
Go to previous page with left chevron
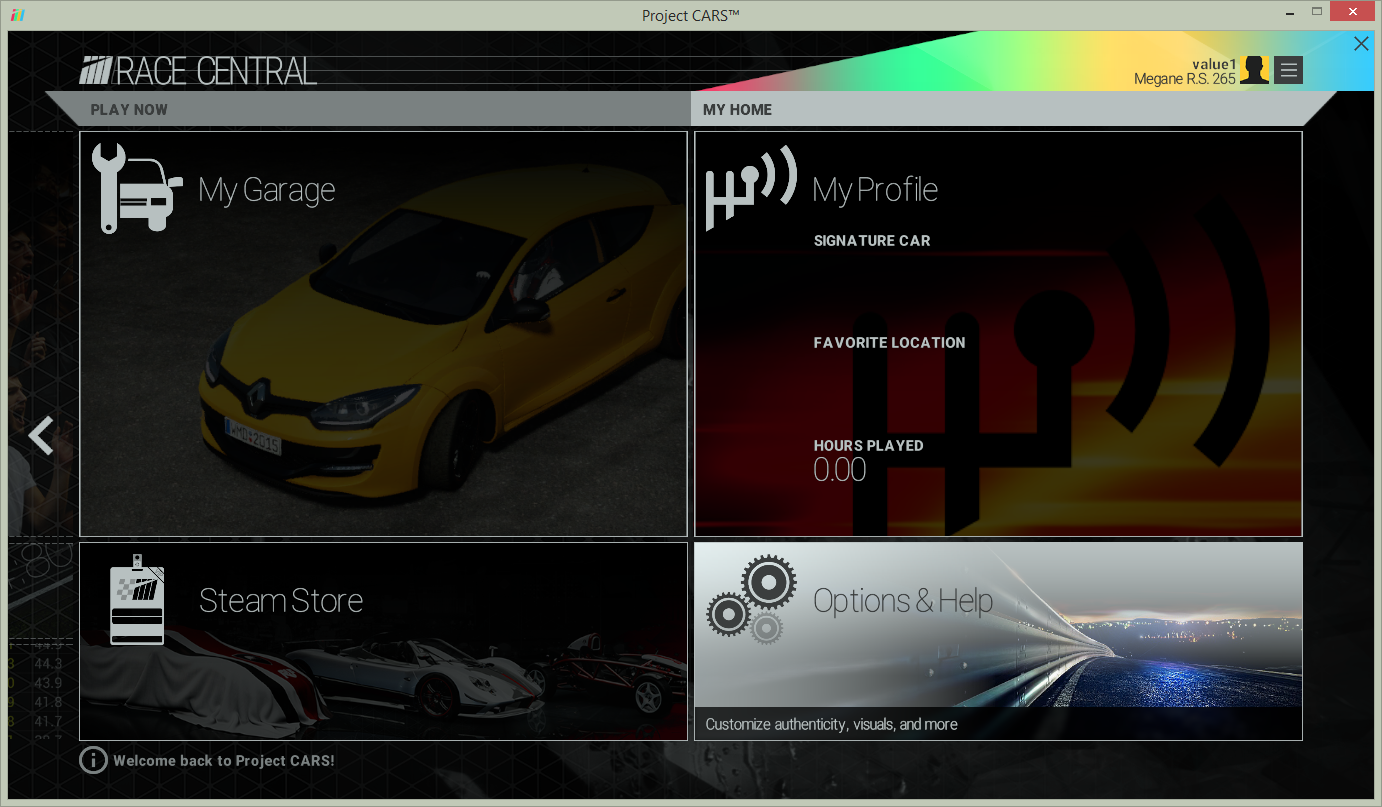point(41,436)
